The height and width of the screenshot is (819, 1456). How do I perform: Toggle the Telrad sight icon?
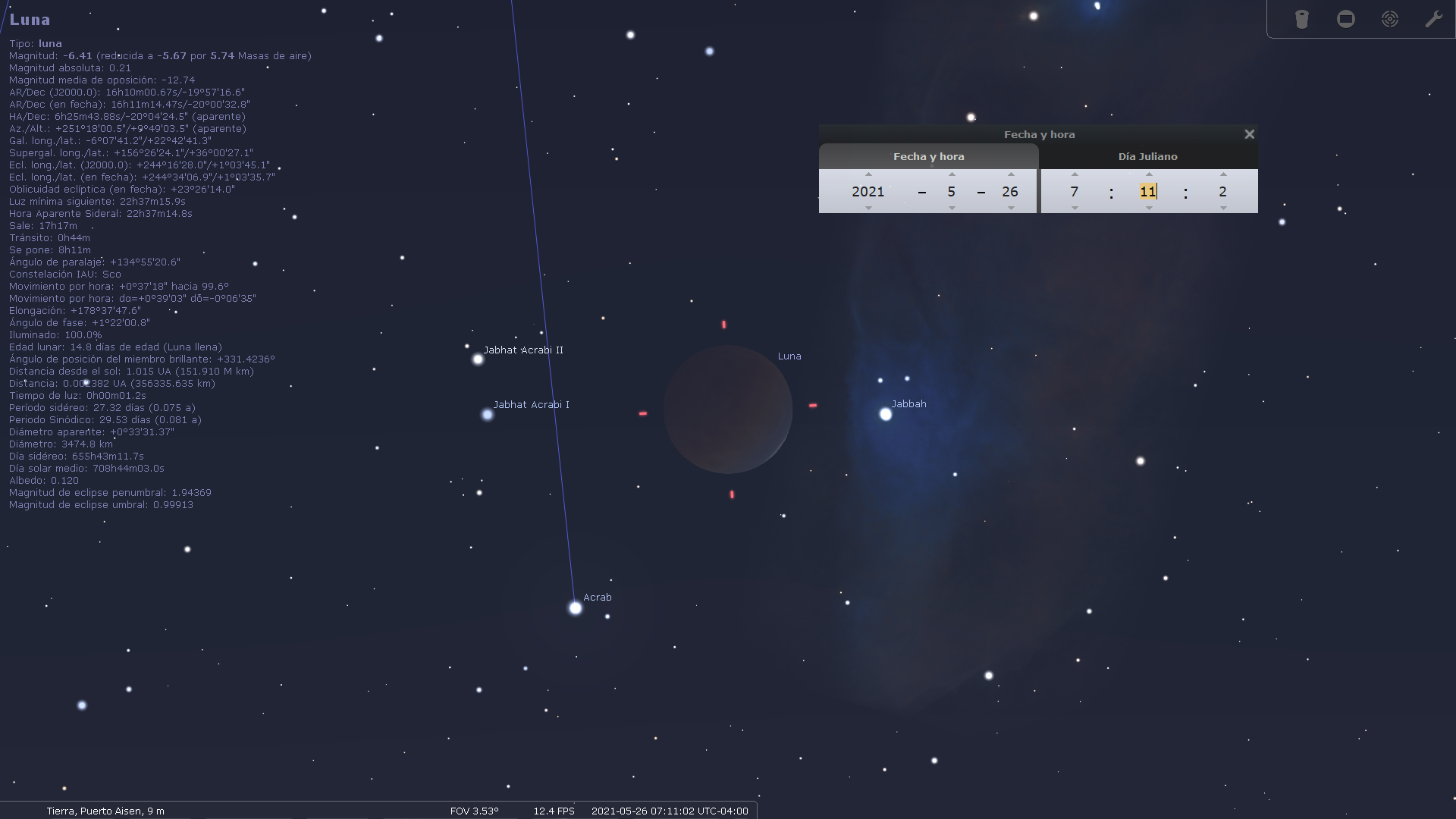[x=1389, y=19]
